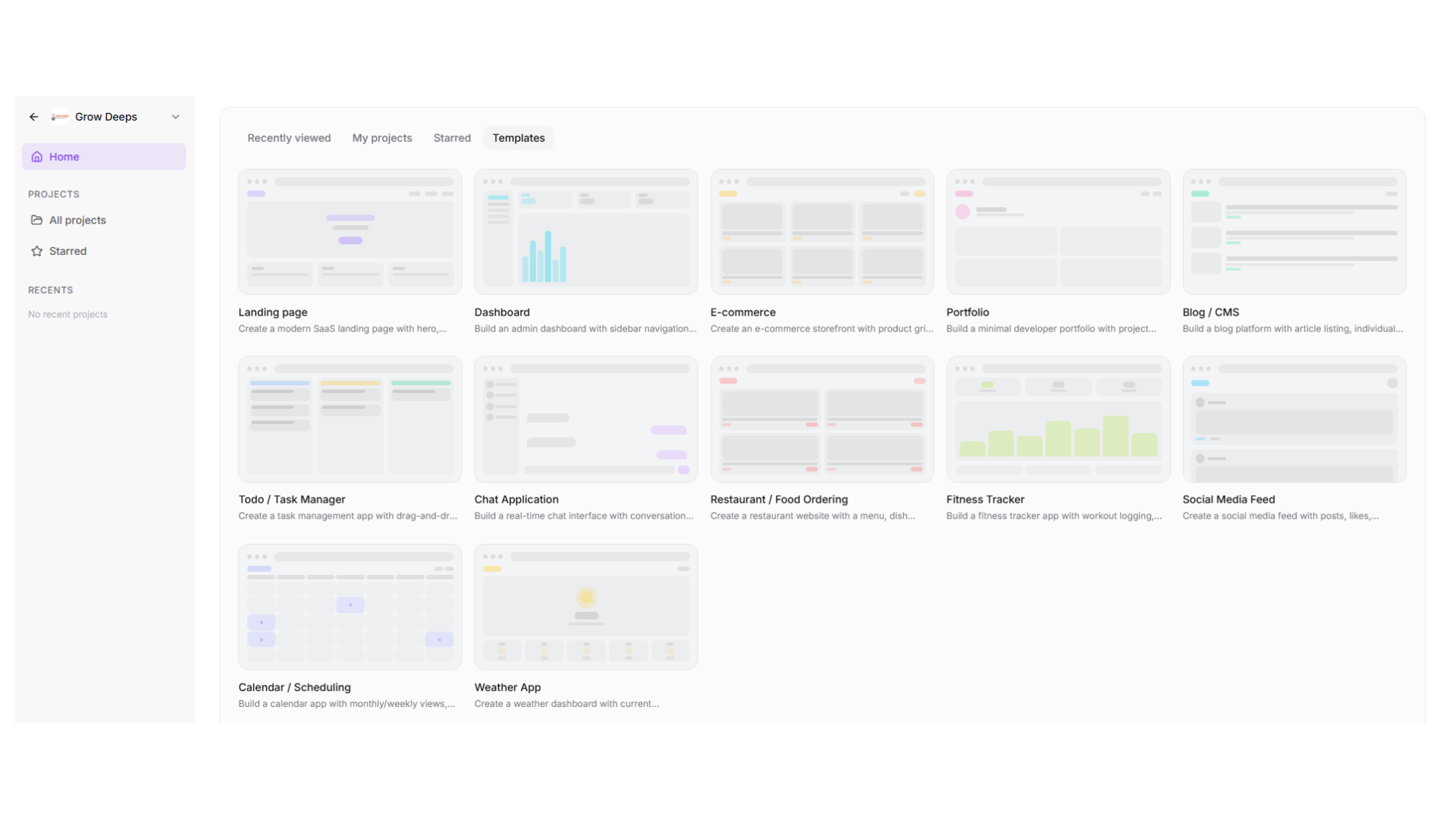Open the Portfolio template thumbnail
This screenshot has height=819, width=1456.
point(1058,232)
